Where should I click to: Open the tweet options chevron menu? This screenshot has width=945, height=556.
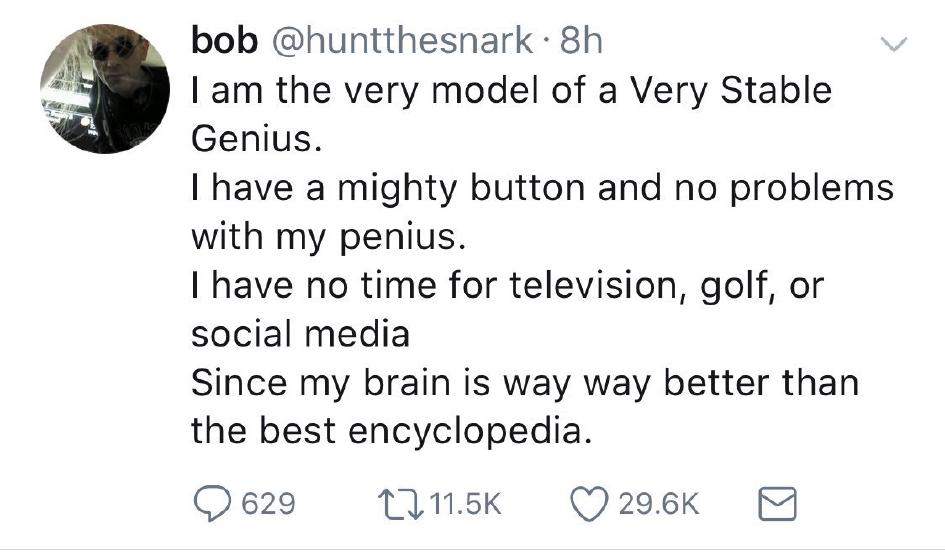click(895, 44)
